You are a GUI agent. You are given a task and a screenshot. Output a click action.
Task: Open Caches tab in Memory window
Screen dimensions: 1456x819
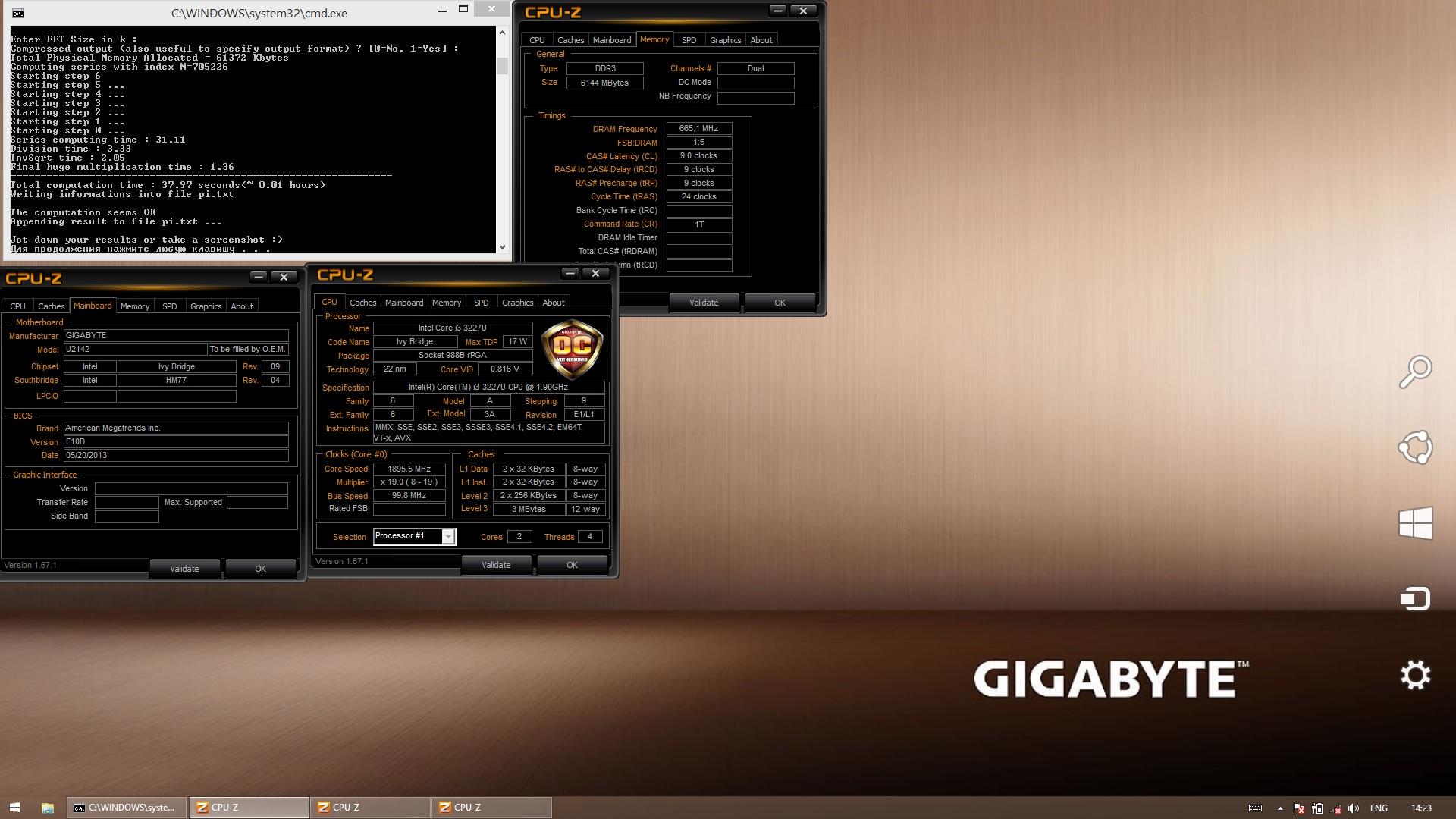point(570,40)
